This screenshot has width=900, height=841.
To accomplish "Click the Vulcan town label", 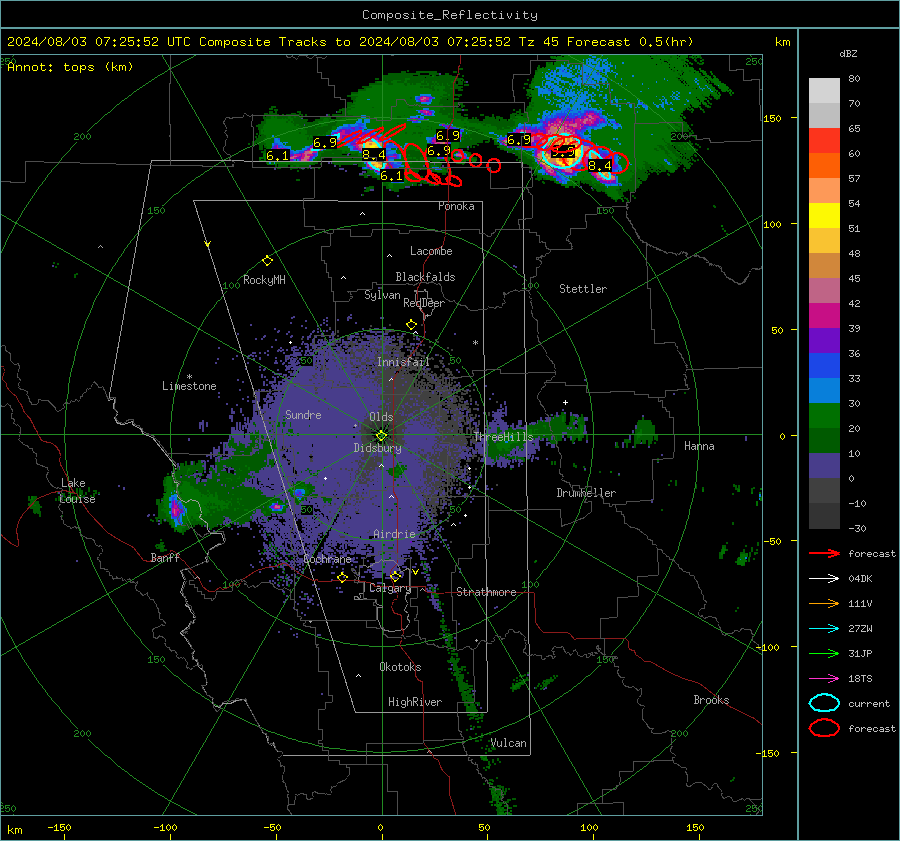I will (x=509, y=743).
